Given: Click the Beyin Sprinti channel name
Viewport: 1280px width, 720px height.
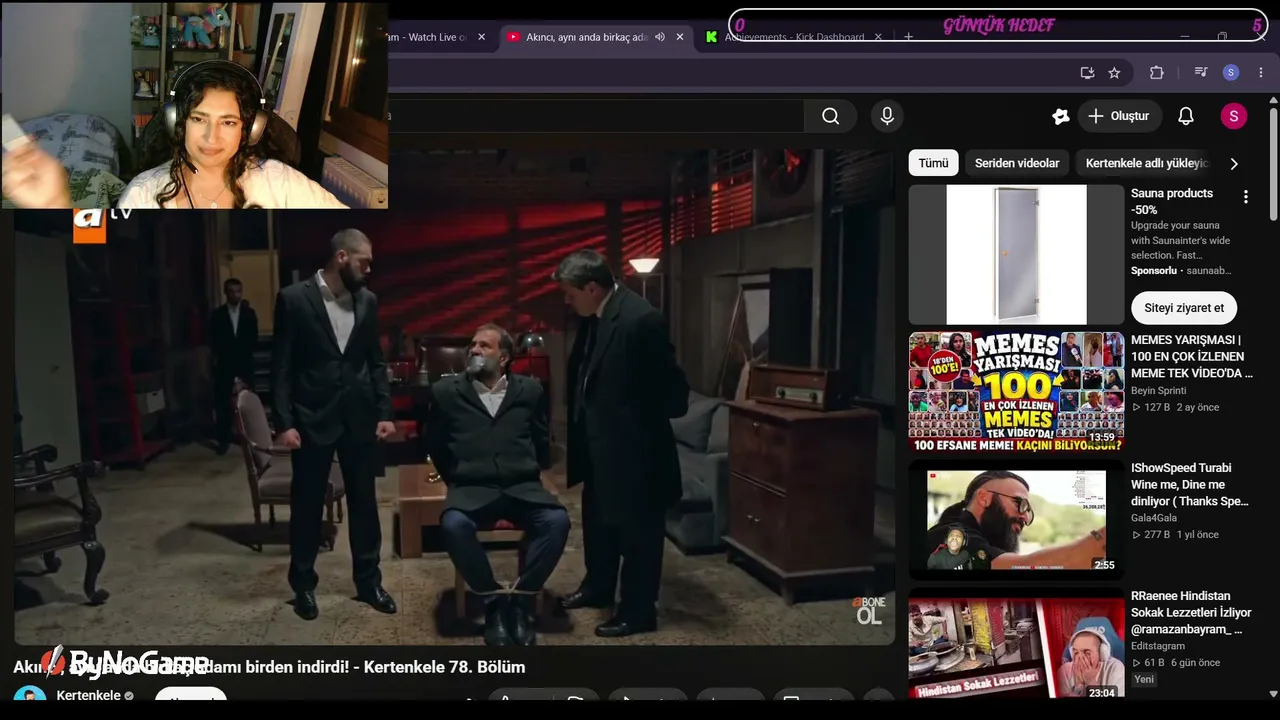Looking at the screenshot, I should tap(1158, 391).
